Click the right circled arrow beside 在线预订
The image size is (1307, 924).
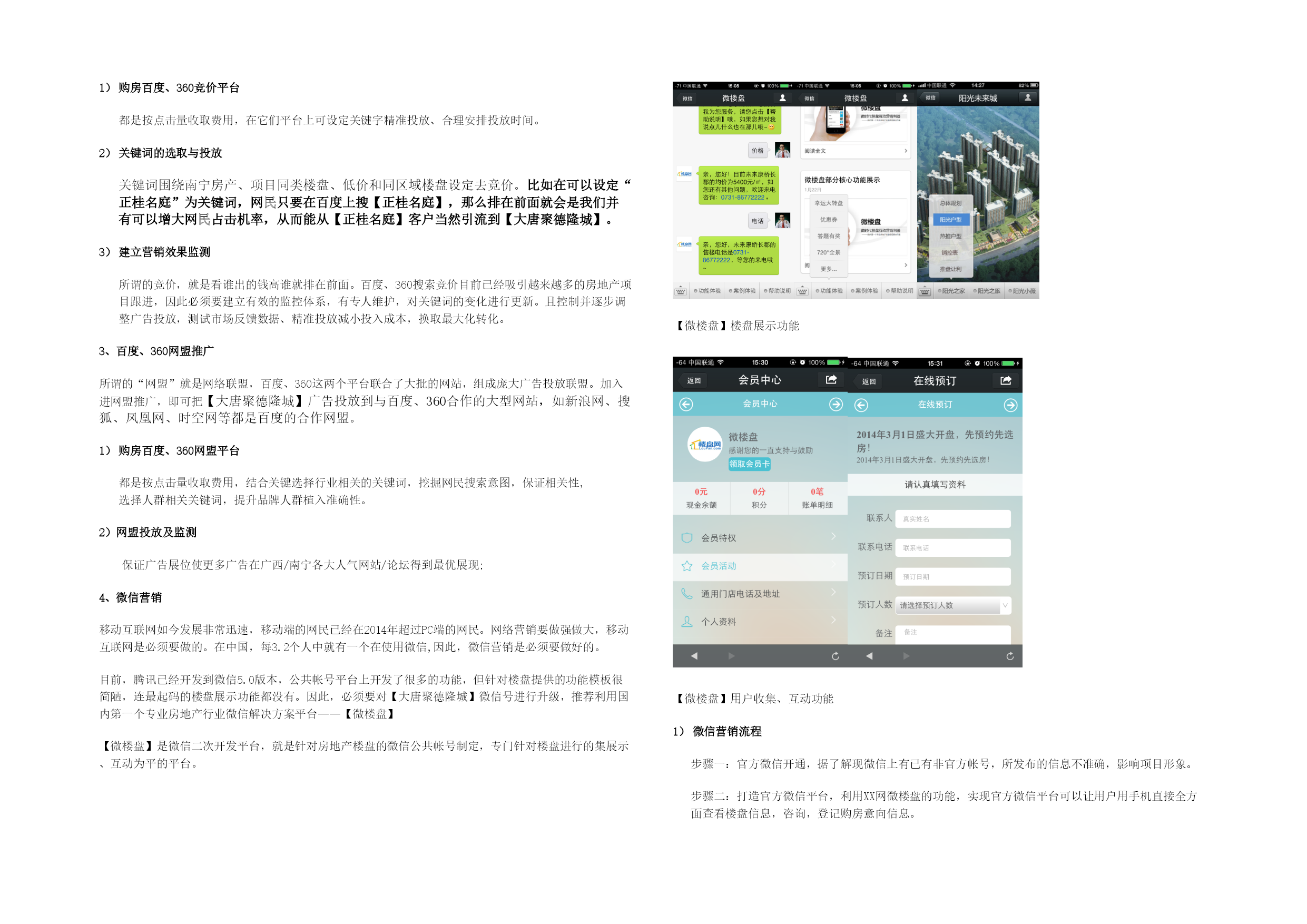(1010, 405)
